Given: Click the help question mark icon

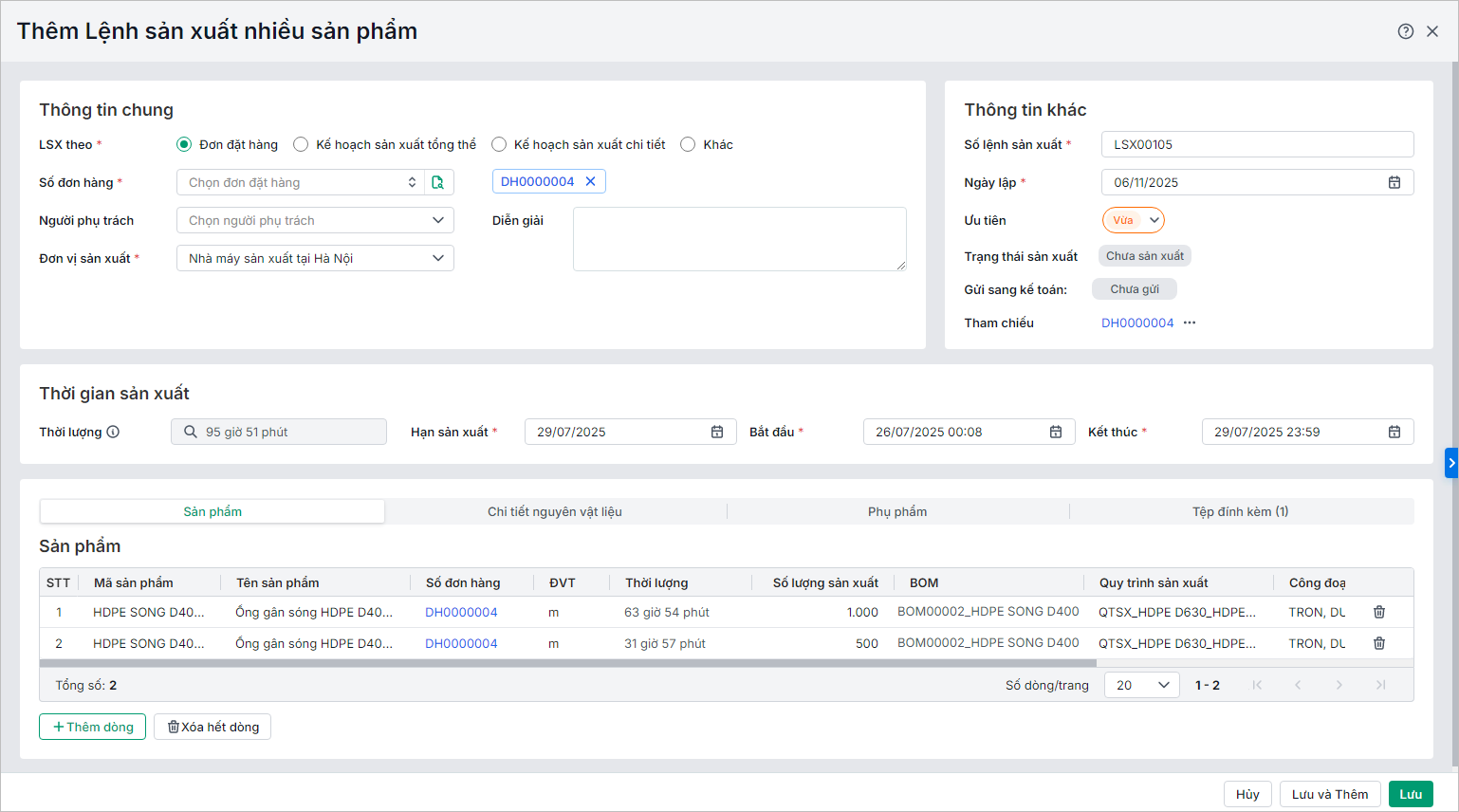Looking at the screenshot, I should tap(1405, 31).
